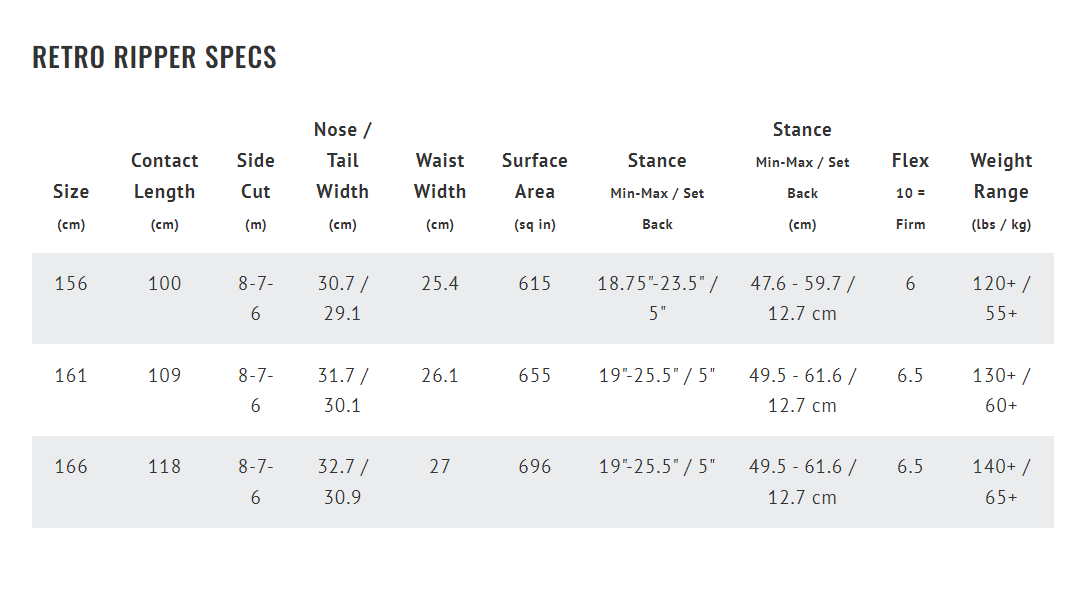Select the 166 size cell

[71, 467]
